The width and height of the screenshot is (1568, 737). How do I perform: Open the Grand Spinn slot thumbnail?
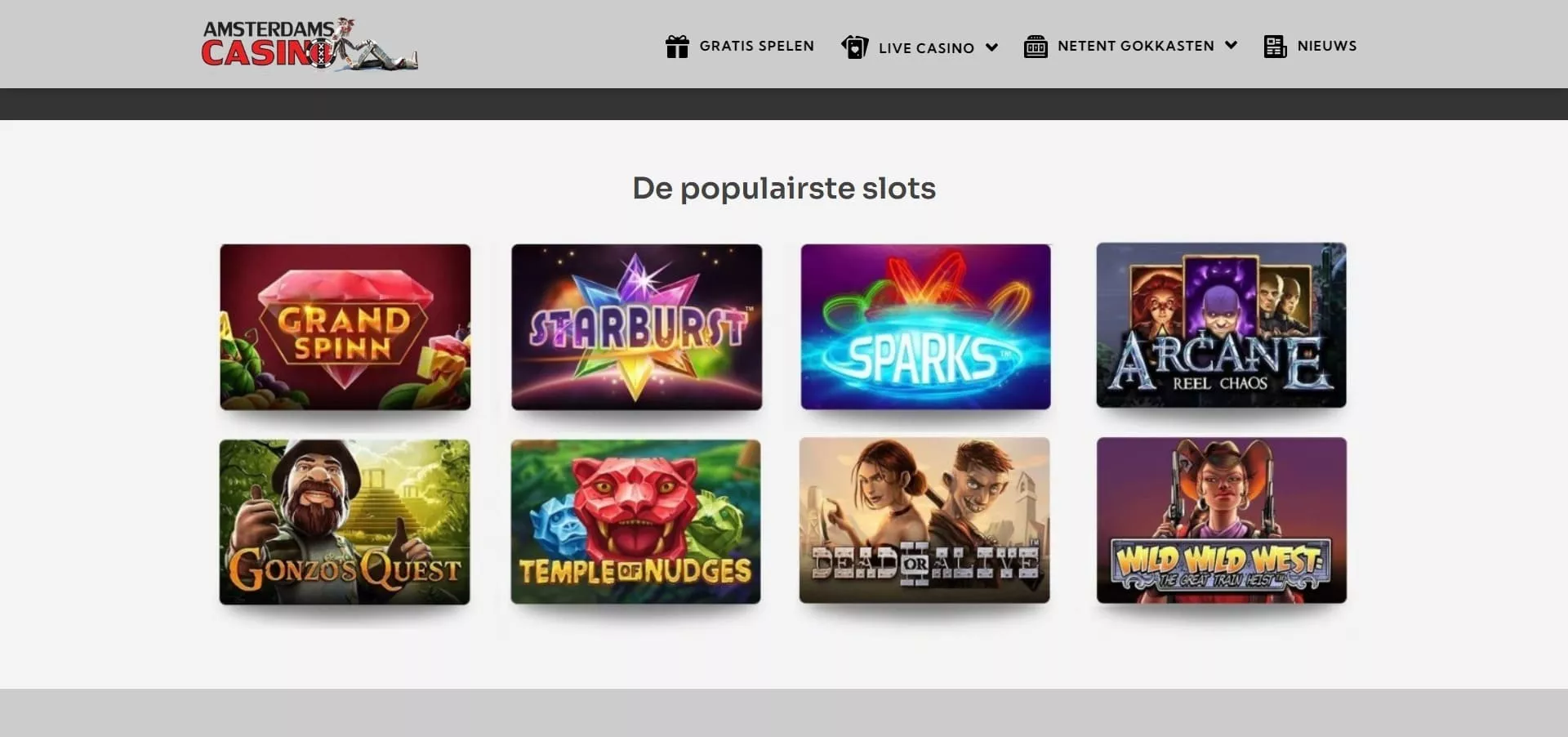[x=345, y=327]
